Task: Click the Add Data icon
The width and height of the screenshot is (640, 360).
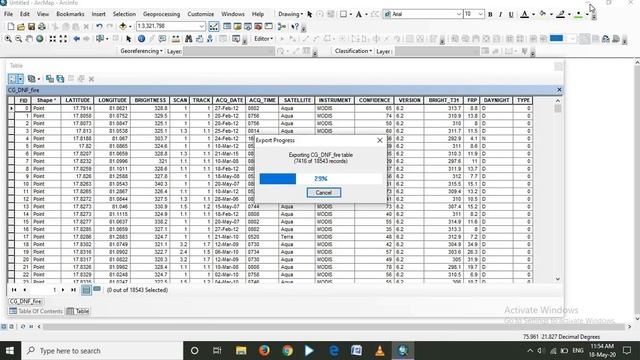Action: point(123,27)
